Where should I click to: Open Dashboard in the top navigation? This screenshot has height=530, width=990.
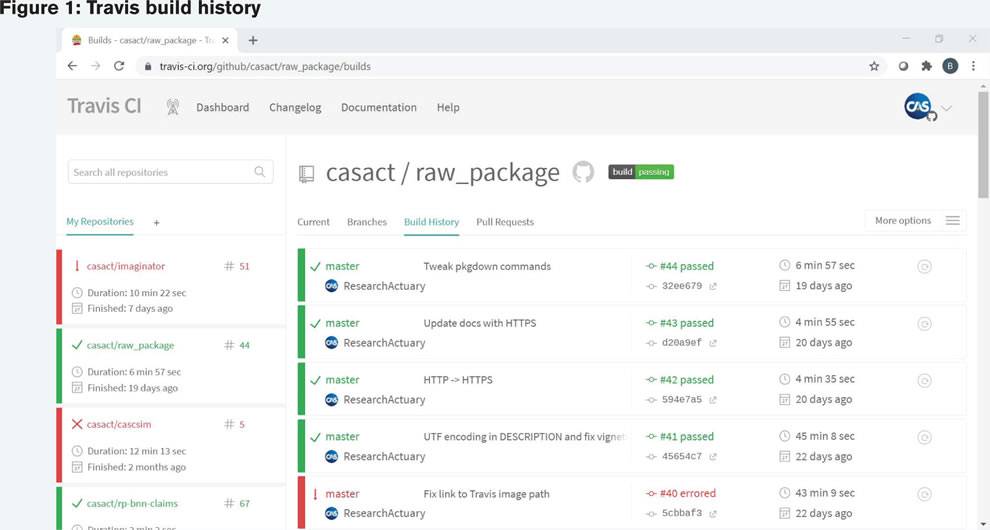click(222, 107)
